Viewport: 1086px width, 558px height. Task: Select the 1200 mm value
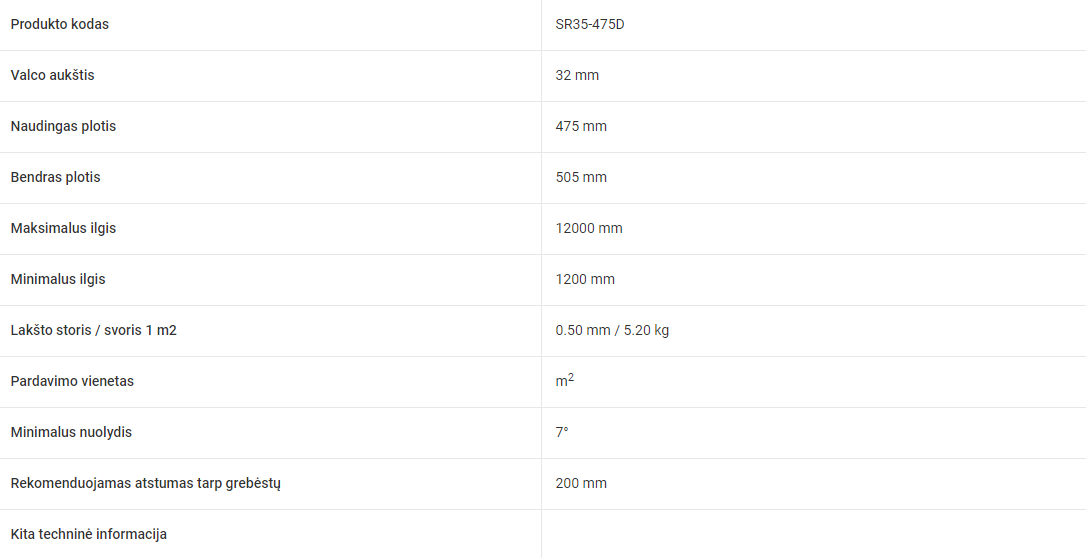585,280
